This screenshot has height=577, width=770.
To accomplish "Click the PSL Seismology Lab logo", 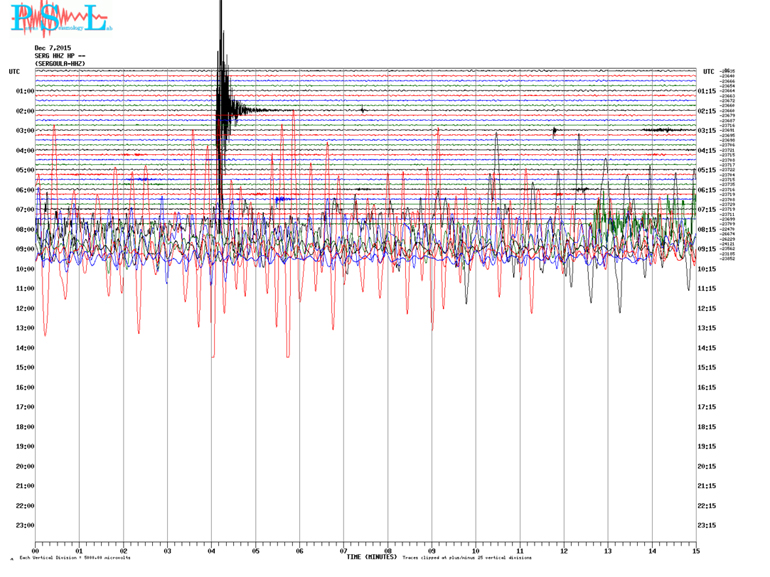I will [56, 18].
